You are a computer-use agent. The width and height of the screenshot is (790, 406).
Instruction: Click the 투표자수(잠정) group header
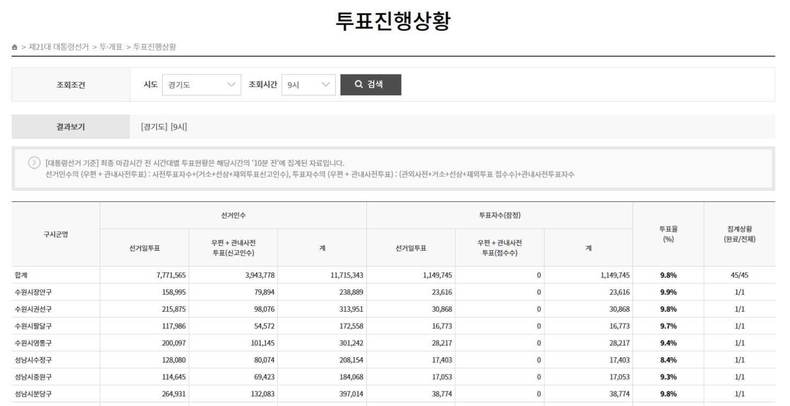[500, 215]
